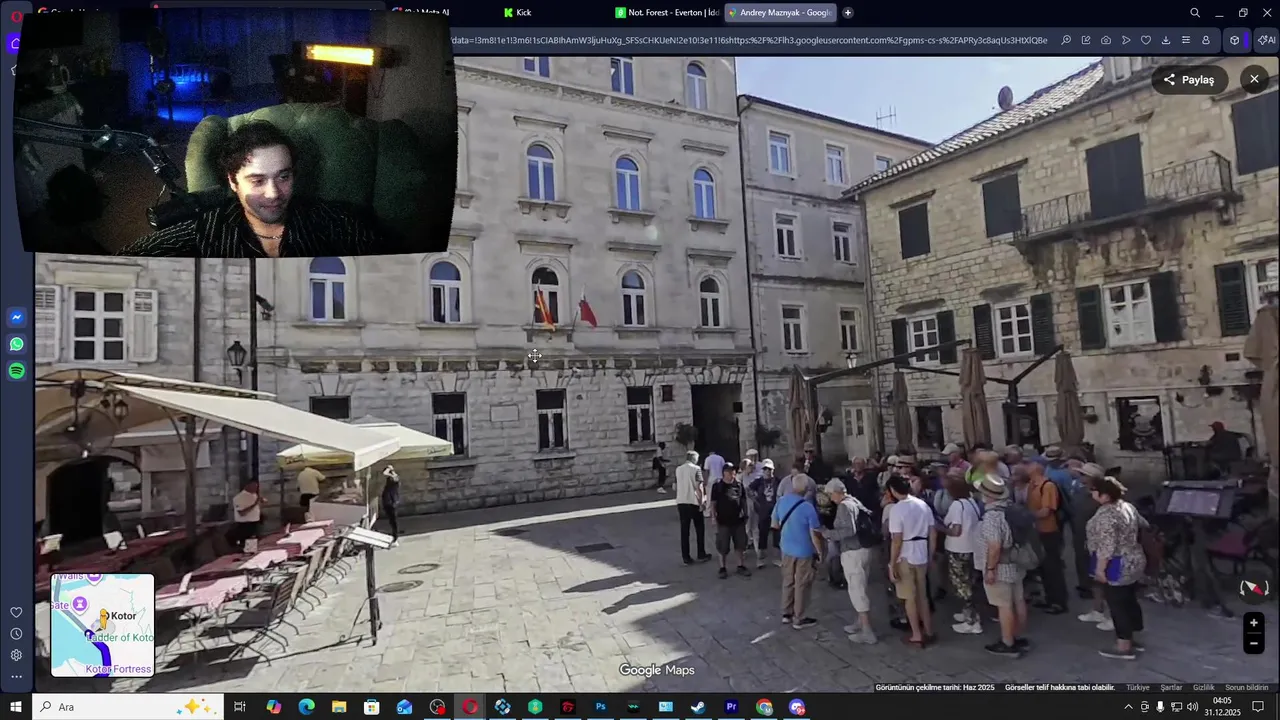Switch to the Kick tab

pyautogui.click(x=517, y=13)
